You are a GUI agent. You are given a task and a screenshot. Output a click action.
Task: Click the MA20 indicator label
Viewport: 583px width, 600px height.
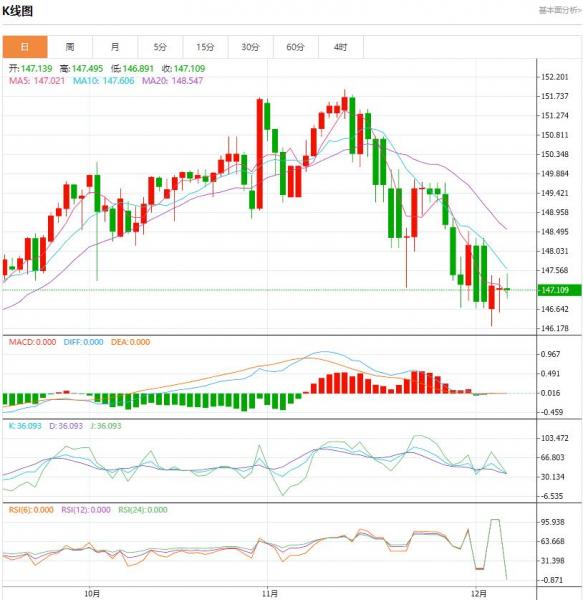pos(173,81)
